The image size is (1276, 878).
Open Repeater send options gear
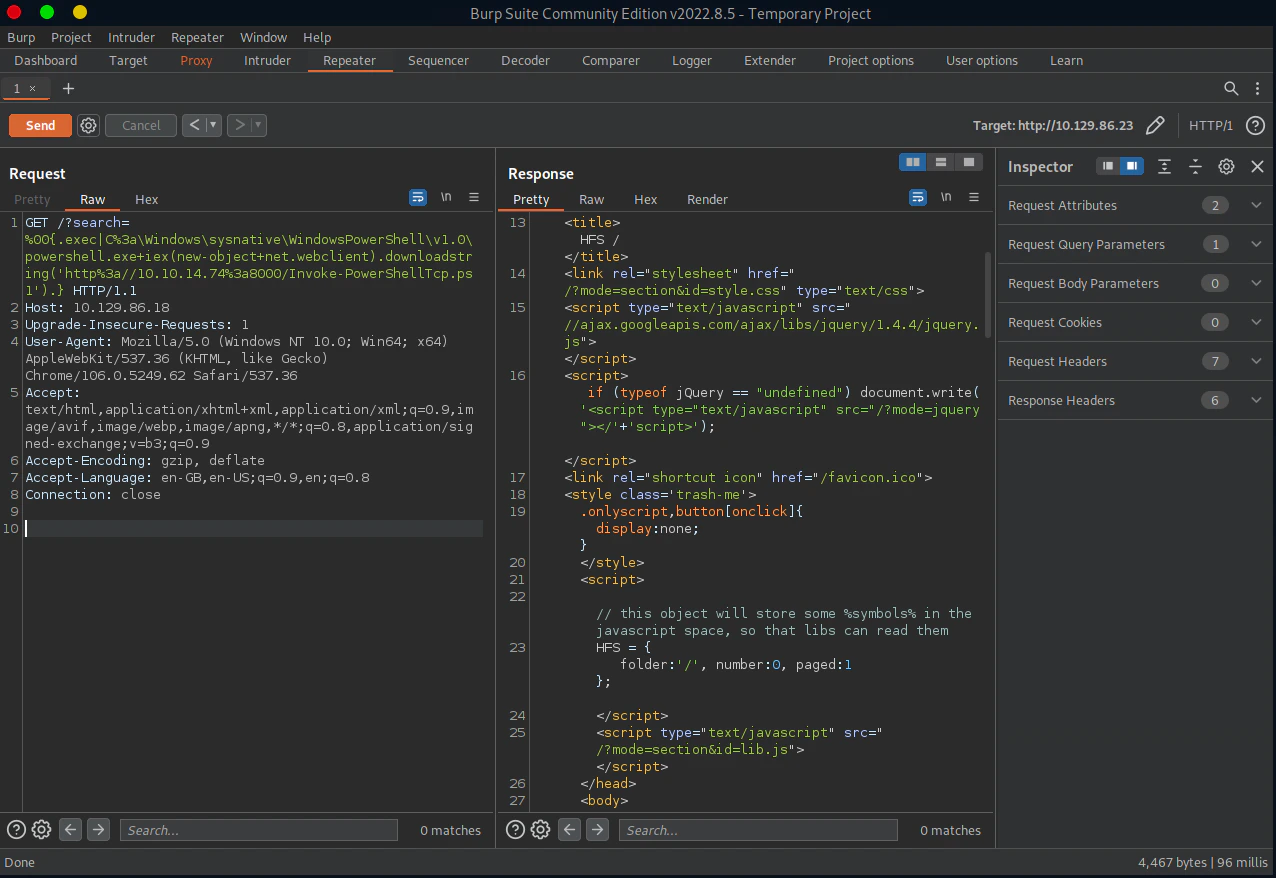click(x=89, y=125)
